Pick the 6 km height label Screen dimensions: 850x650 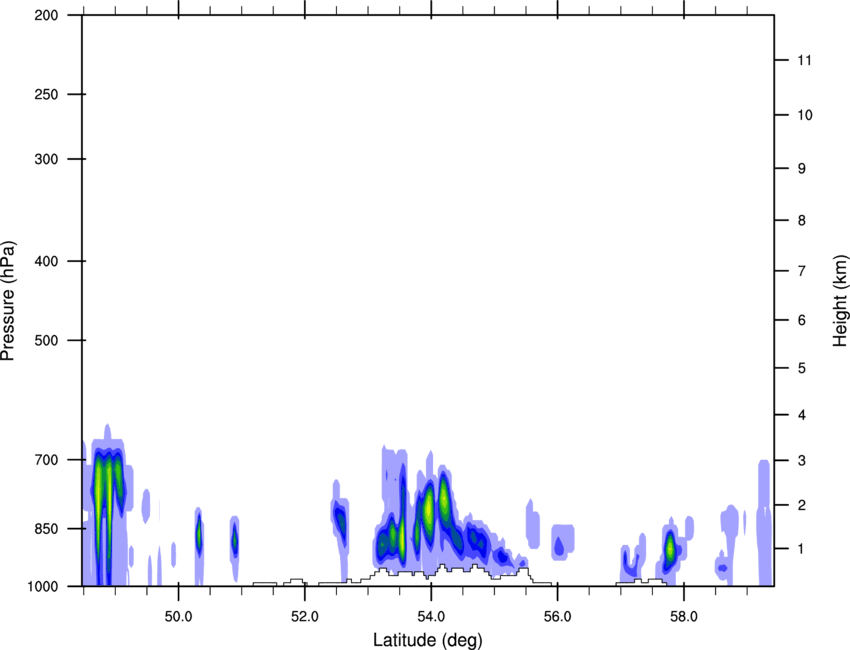click(x=802, y=320)
